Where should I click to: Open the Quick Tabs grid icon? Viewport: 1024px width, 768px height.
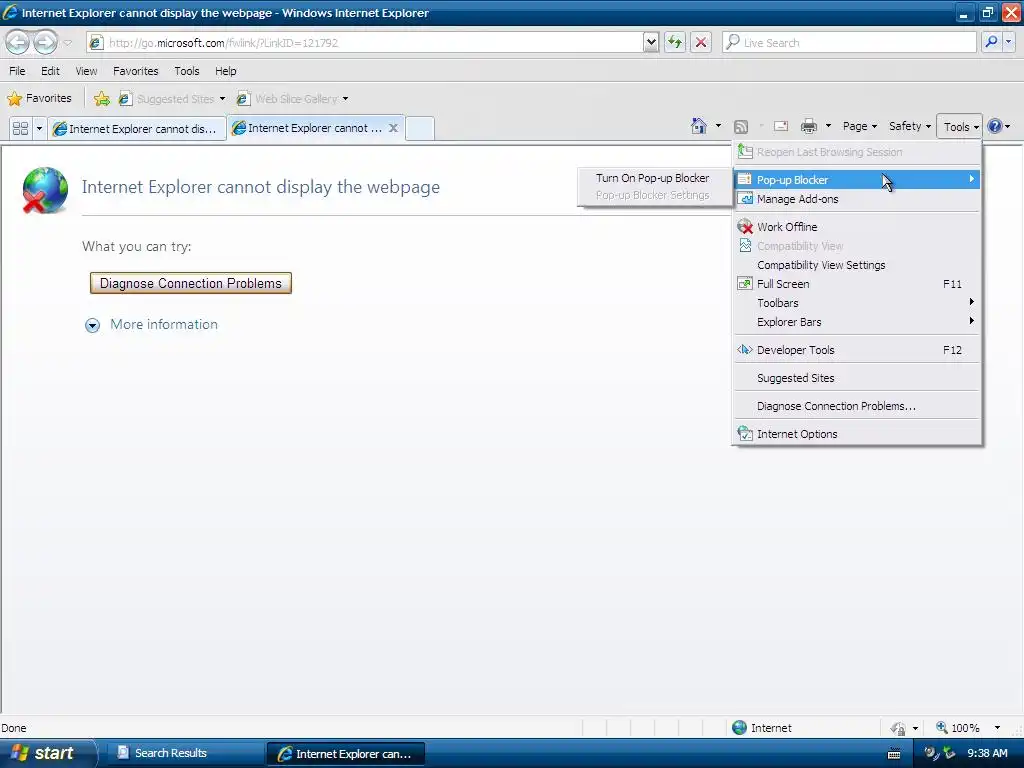coord(20,128)
